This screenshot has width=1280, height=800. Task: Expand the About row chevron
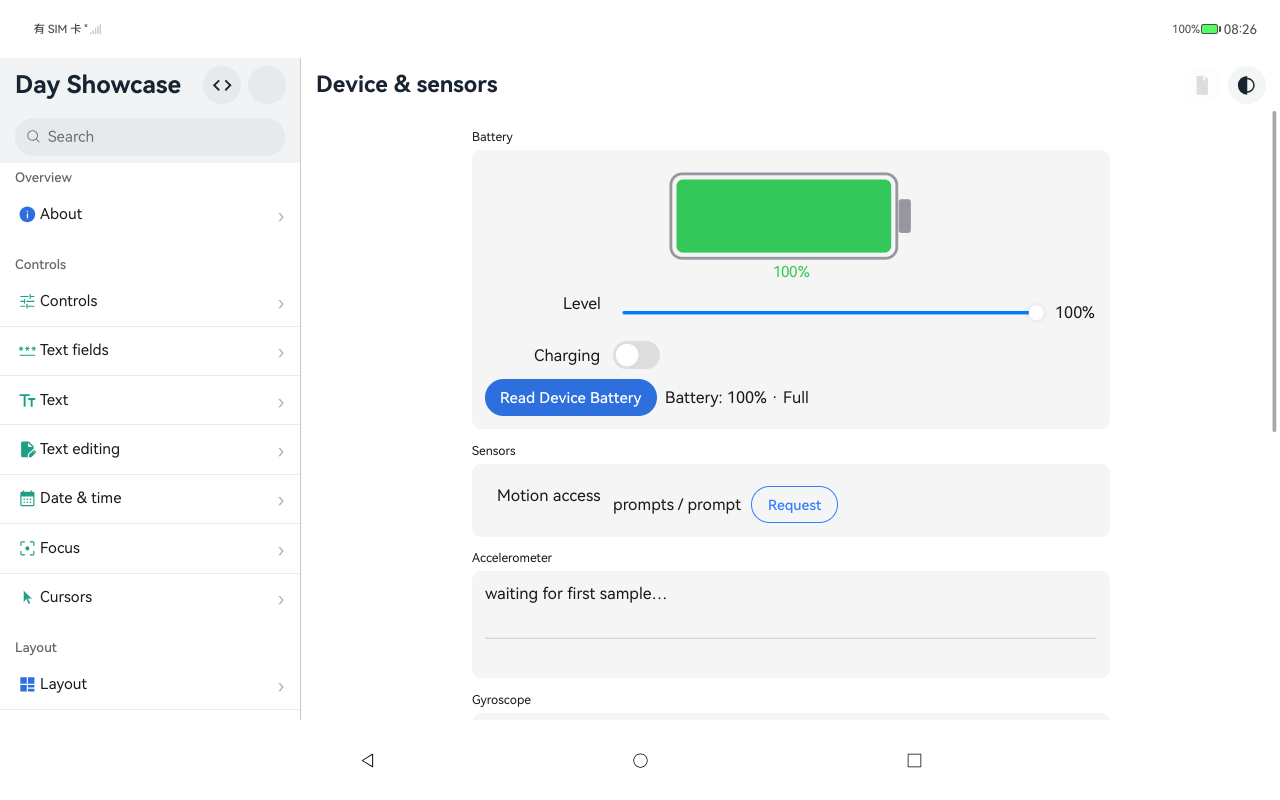281,216
